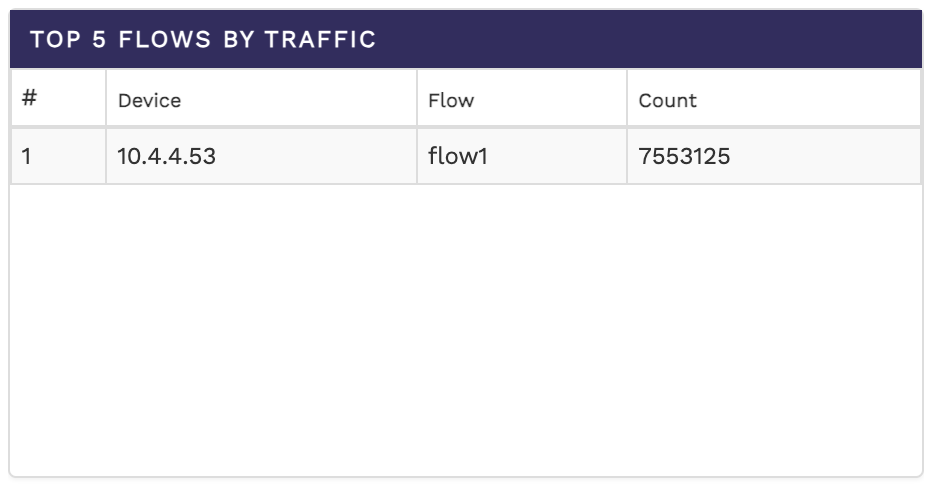Click divider between # and Device headers

click(106, 99)
